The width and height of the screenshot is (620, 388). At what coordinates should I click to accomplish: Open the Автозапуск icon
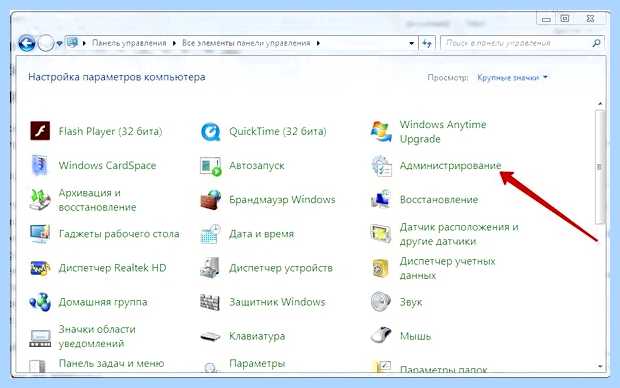point(210,166)
